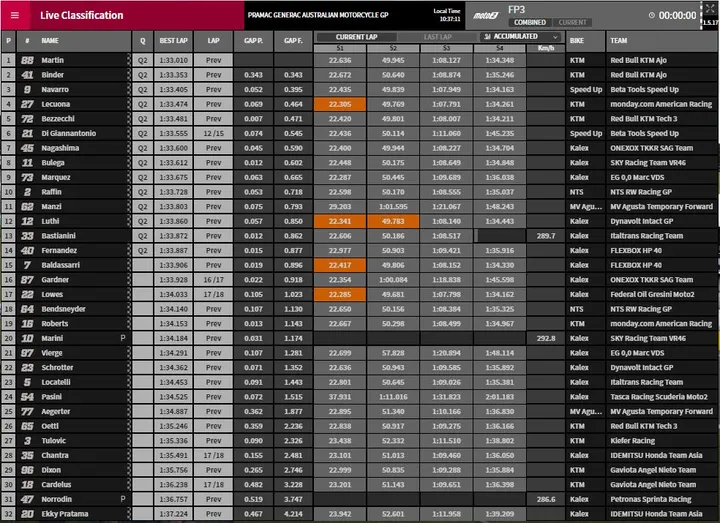Open Luthi's row options dots
Viewport: 720px width, 523px height.
click(x=129, y=221)
